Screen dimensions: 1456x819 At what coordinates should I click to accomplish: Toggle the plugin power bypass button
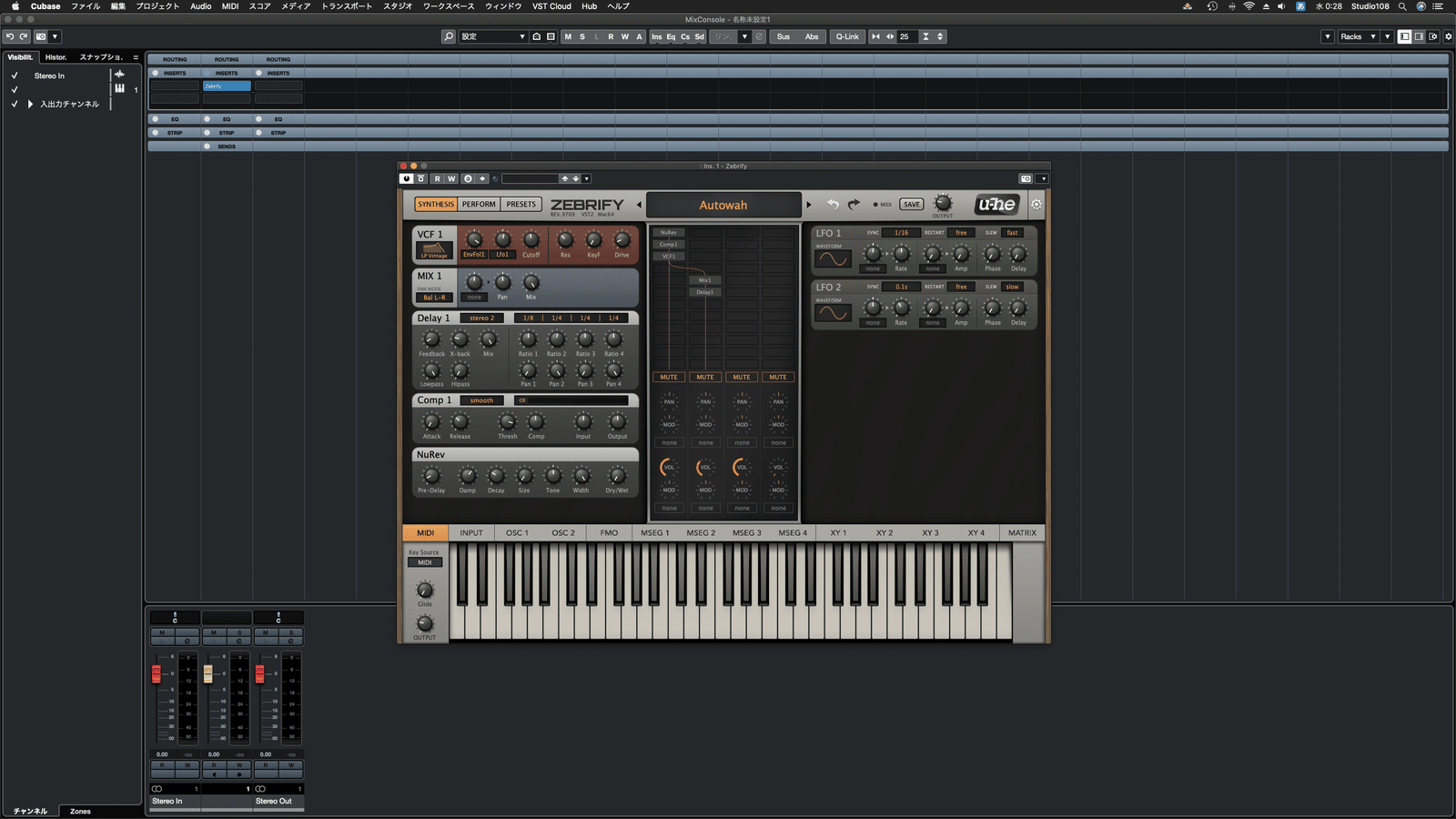(x=406, y=178)
